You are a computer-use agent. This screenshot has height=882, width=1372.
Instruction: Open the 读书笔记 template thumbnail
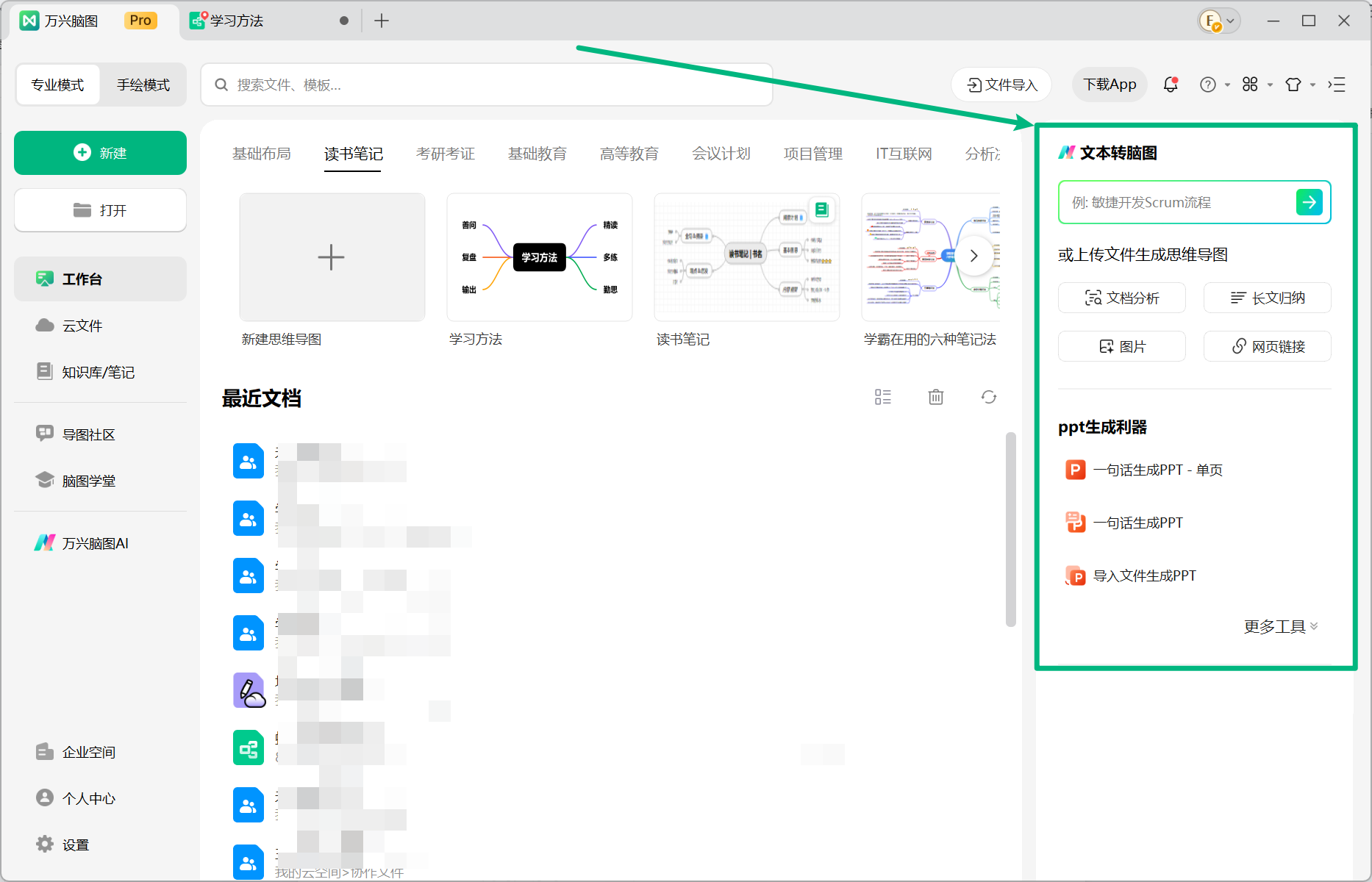coord(747,257)
